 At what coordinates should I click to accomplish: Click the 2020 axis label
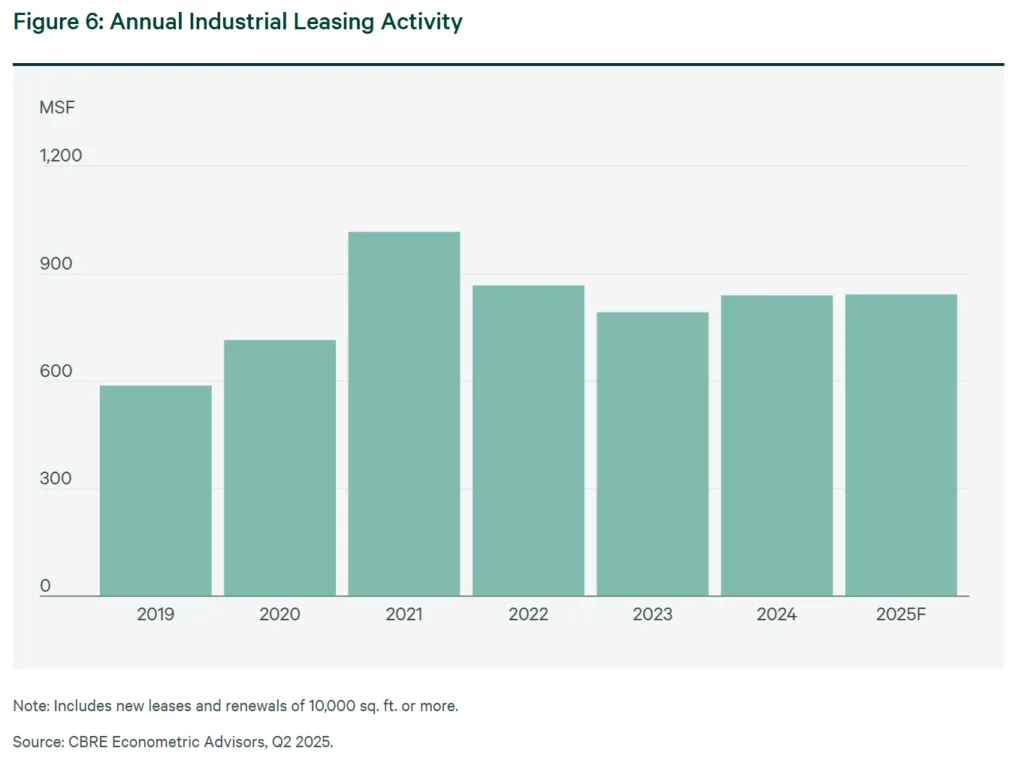tap(279, 614)
